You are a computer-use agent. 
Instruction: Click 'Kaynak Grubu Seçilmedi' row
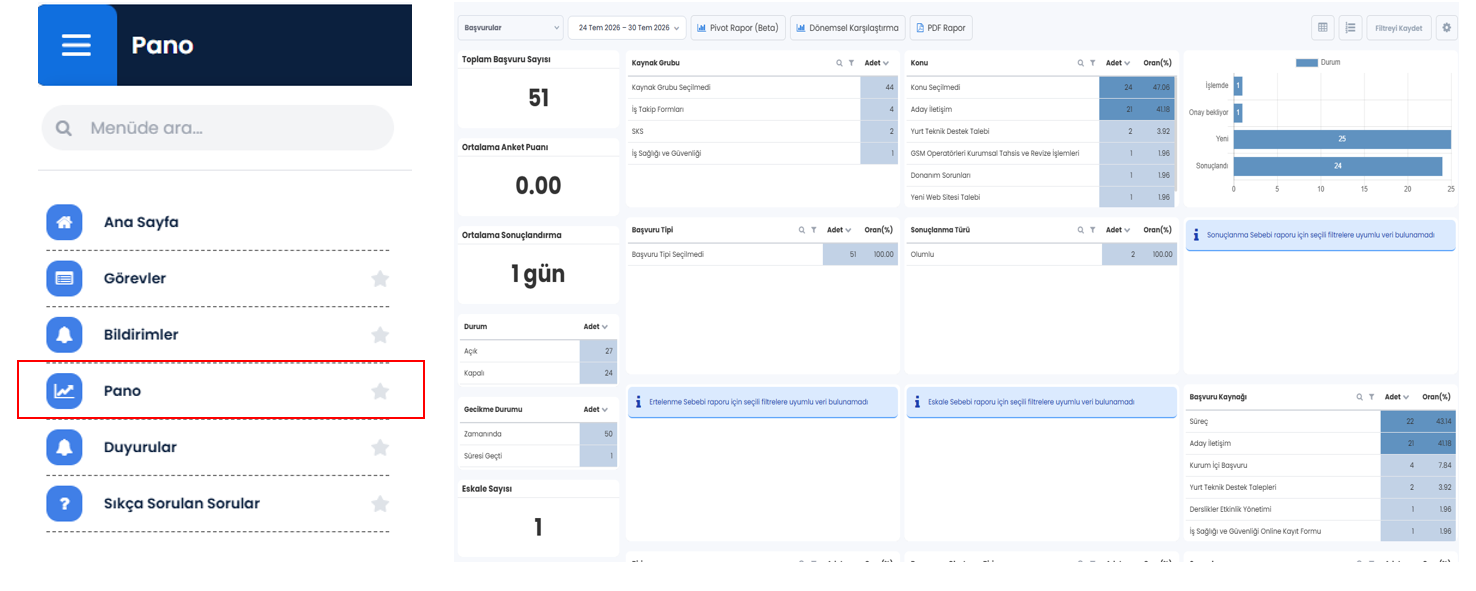click(x=763, y=87)
